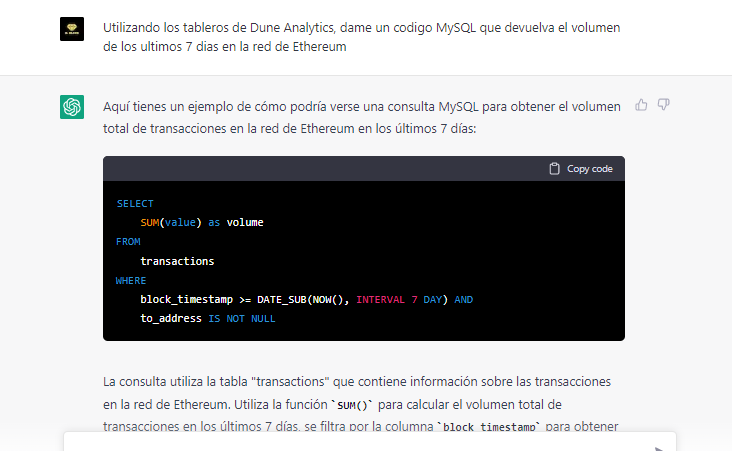The image size is (732, 451).
Task: Click the DATE_SUB(NOW(), function text
Action: pyautogui.click(x=303, y=300)
